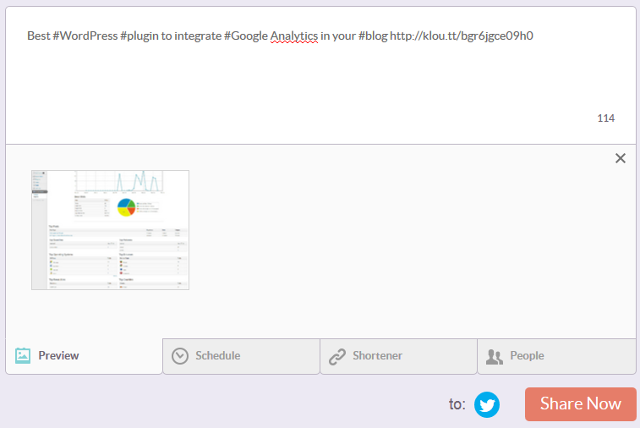The height and width of the screenshot is (428, 640).
Task: Click the #Google hashtag text
Action: [x=246, y=36]
